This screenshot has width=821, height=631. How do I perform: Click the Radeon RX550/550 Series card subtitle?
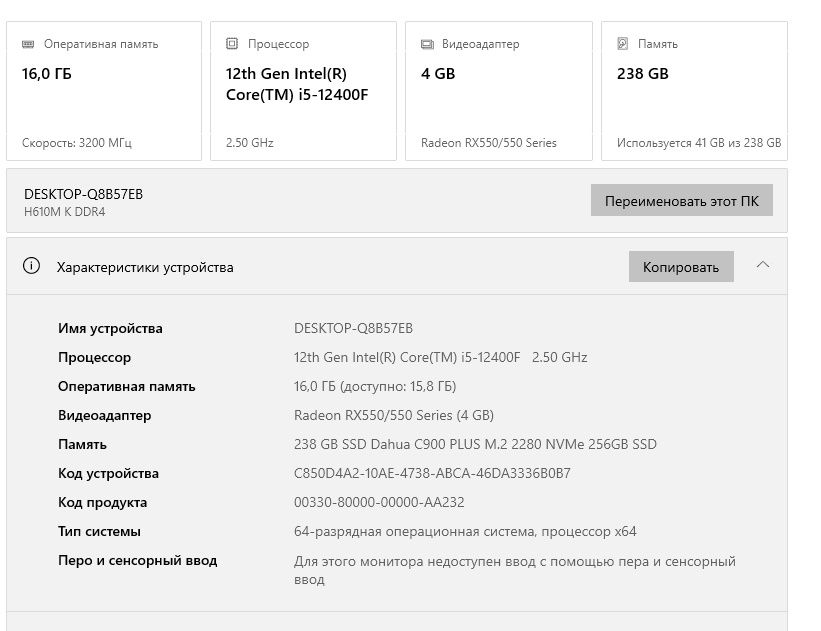coord(489,143)
